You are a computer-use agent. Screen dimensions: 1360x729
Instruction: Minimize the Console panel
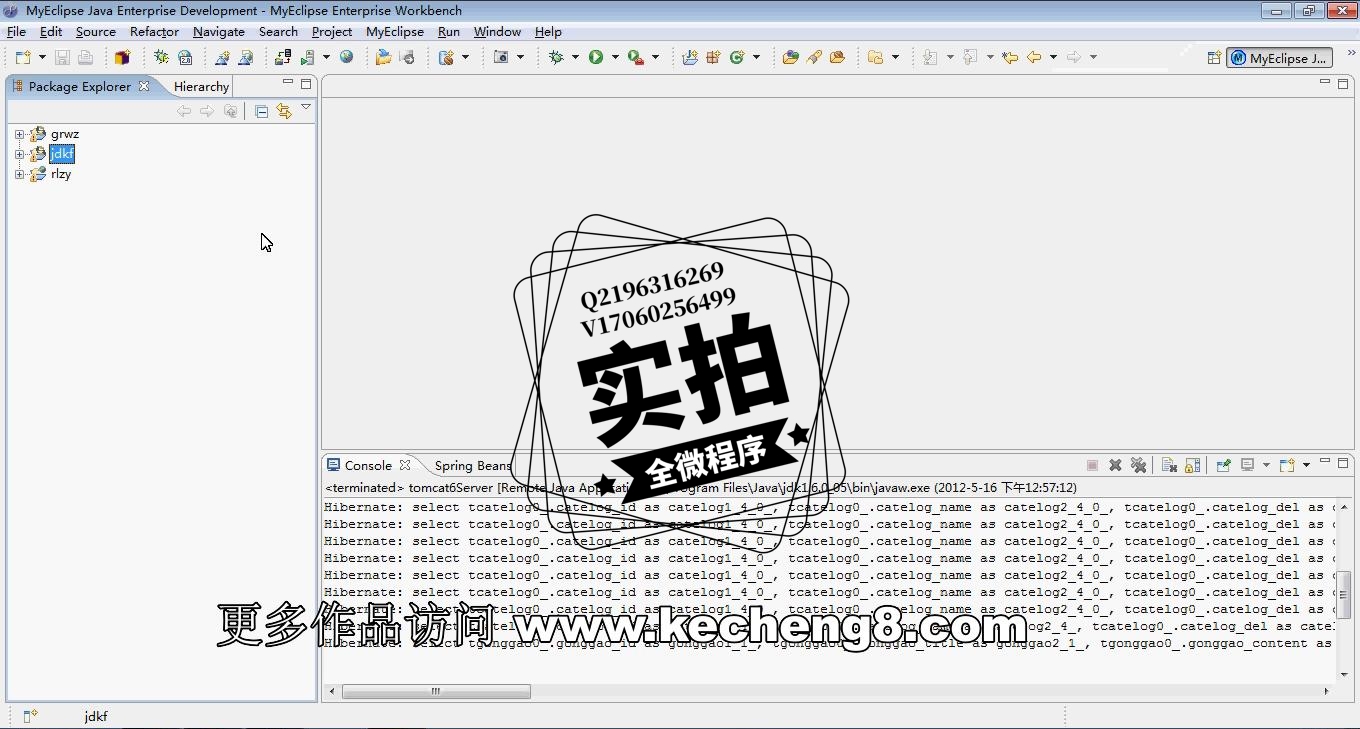pyautogui.click(x=1325, y=462)
